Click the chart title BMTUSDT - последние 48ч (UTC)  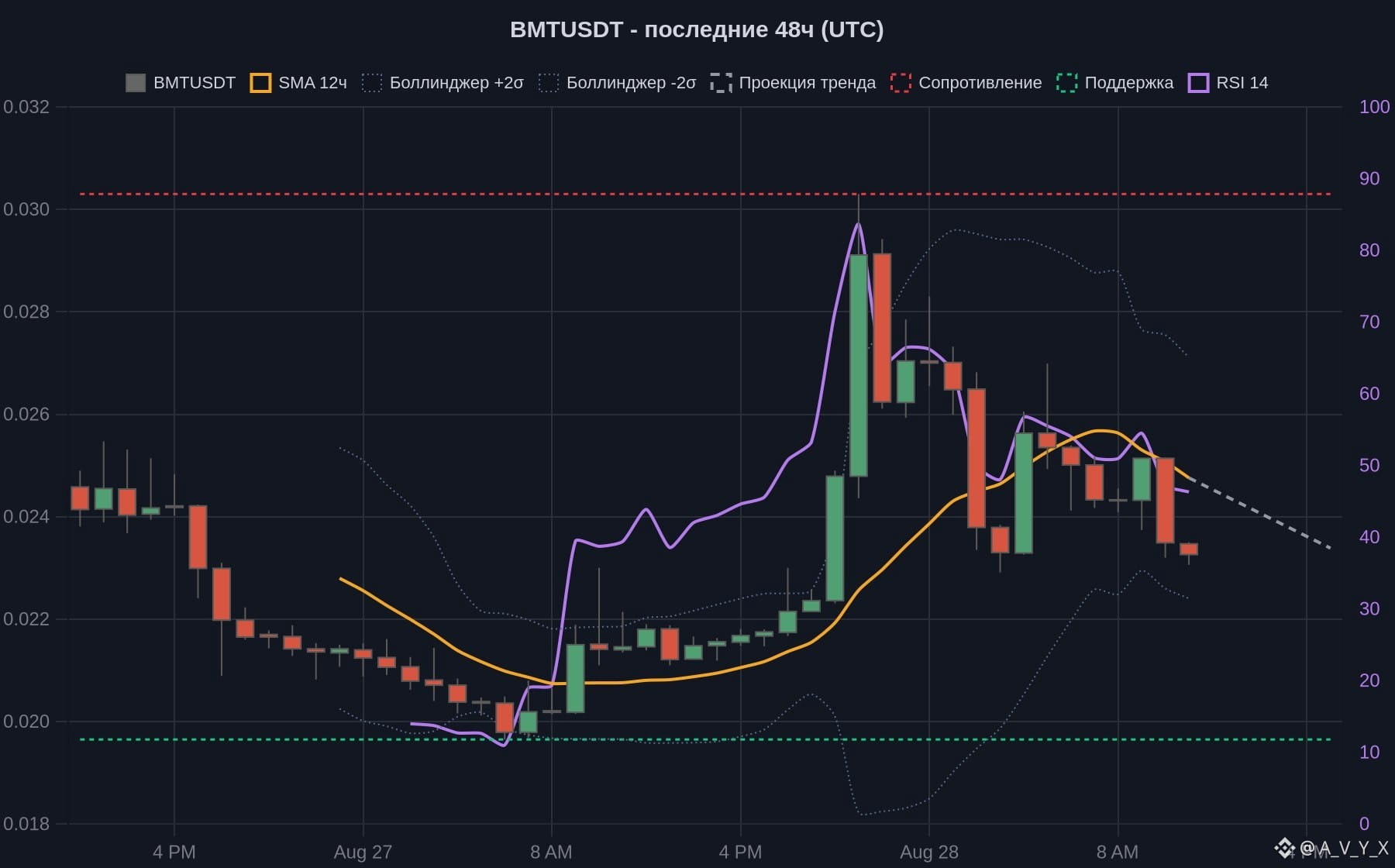tap(697, 29)
